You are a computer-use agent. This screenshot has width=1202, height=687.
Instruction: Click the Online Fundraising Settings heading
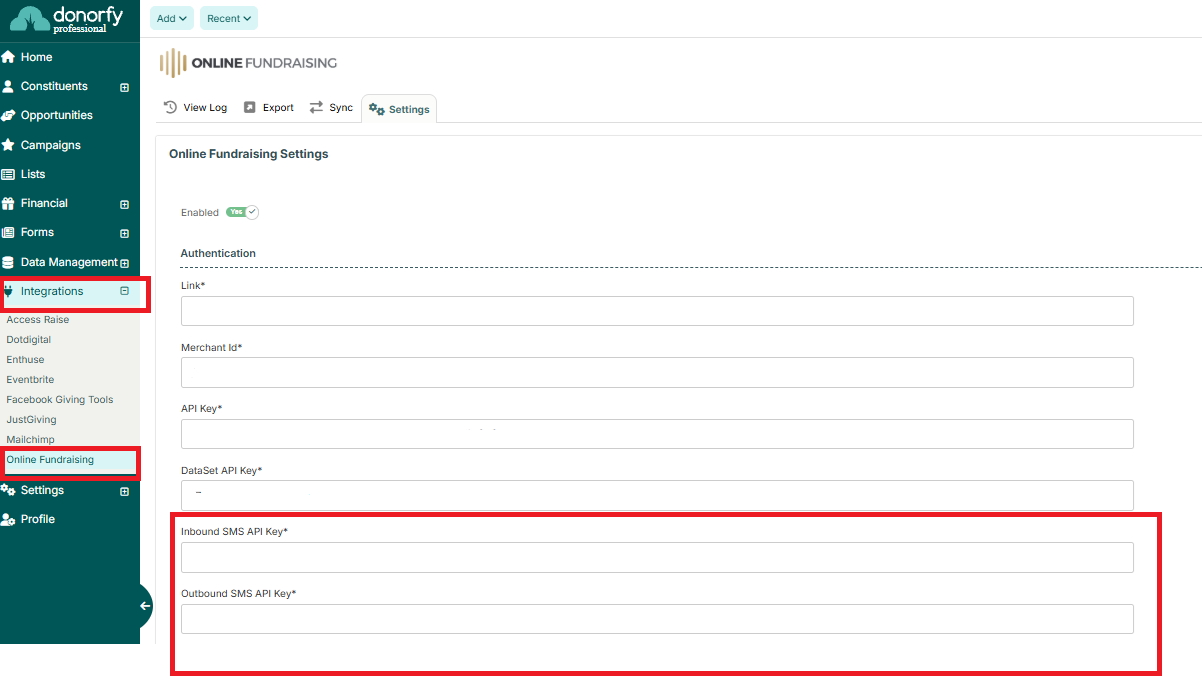tap(249, 154)
